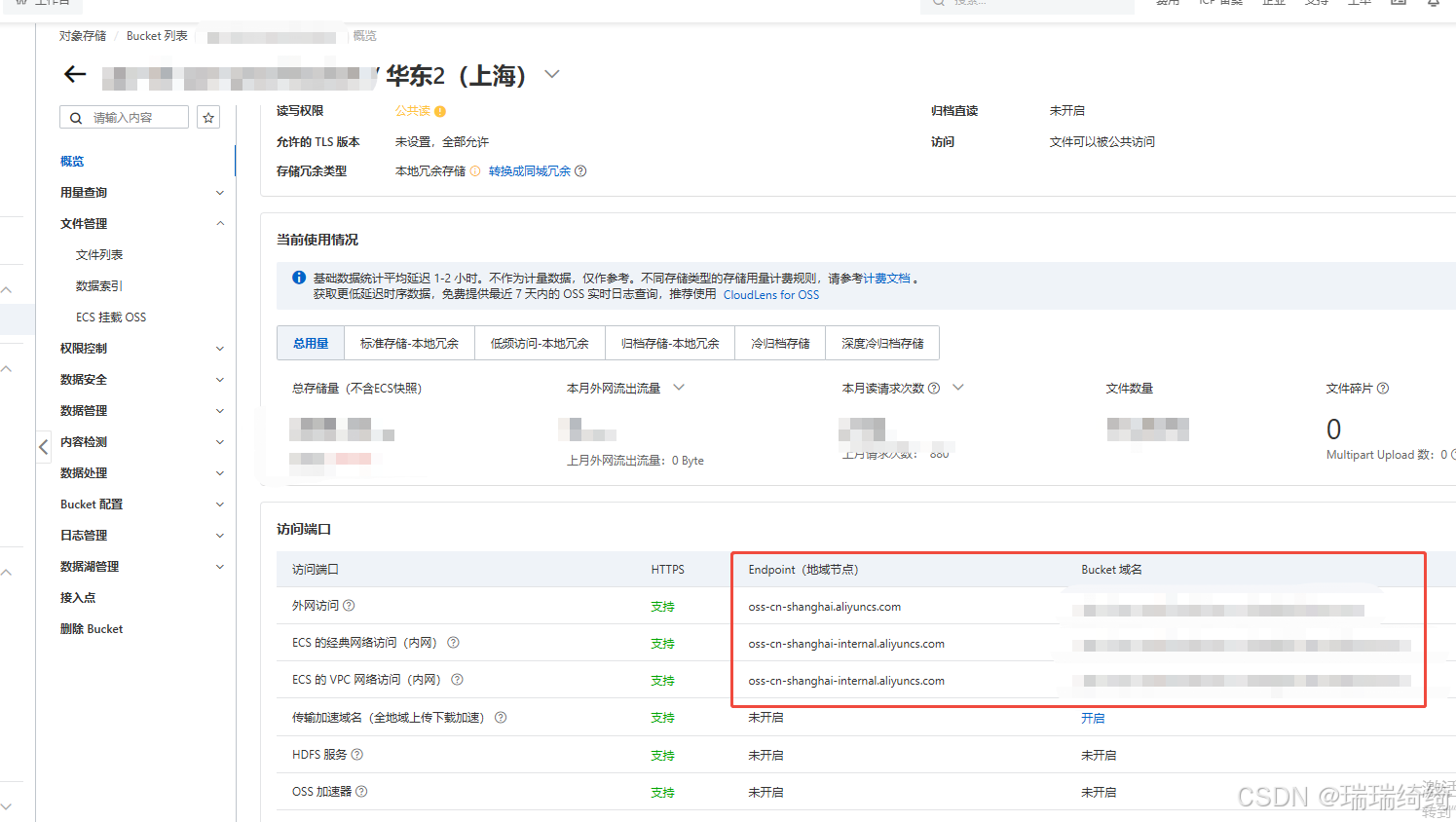Expand the 数据安全 sidebar section

click(x=220, y=380)
